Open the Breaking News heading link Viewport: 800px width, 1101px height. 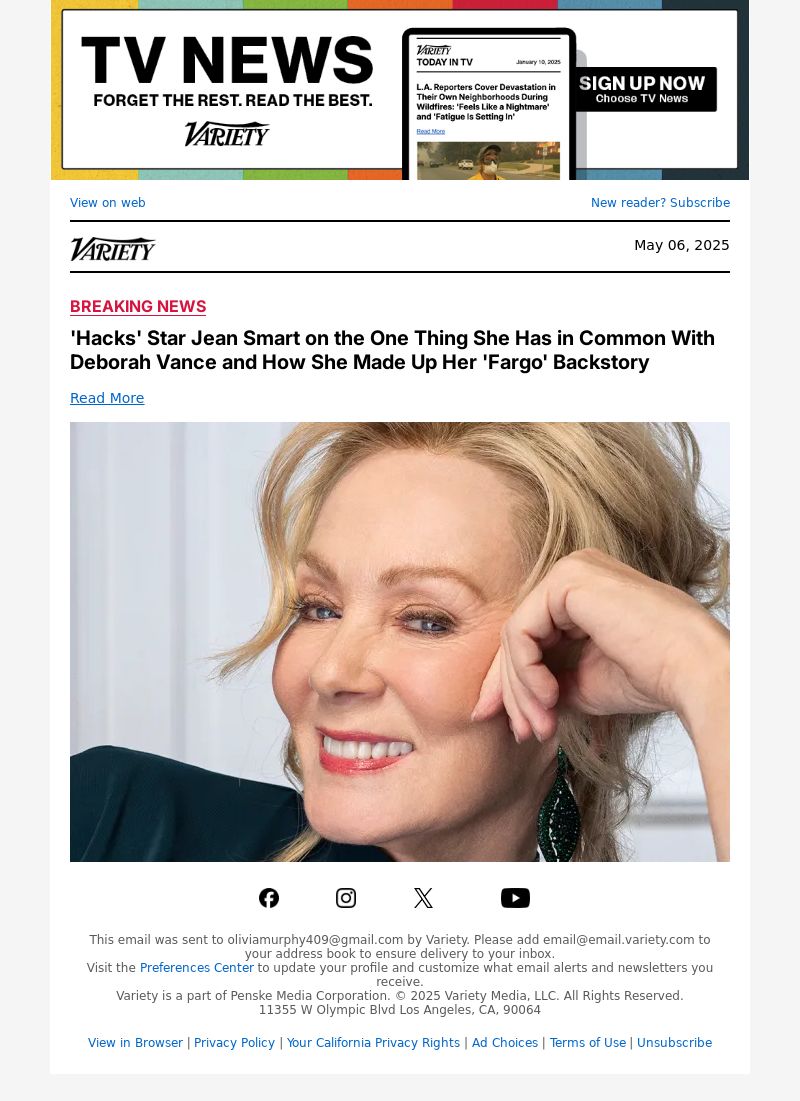click(x=138, y=306)
